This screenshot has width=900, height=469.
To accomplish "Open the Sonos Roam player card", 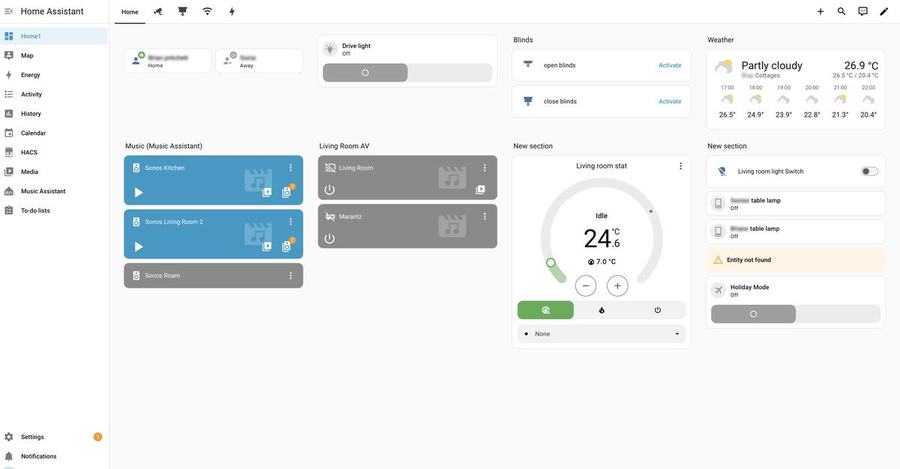I will [x=214, y=276].
